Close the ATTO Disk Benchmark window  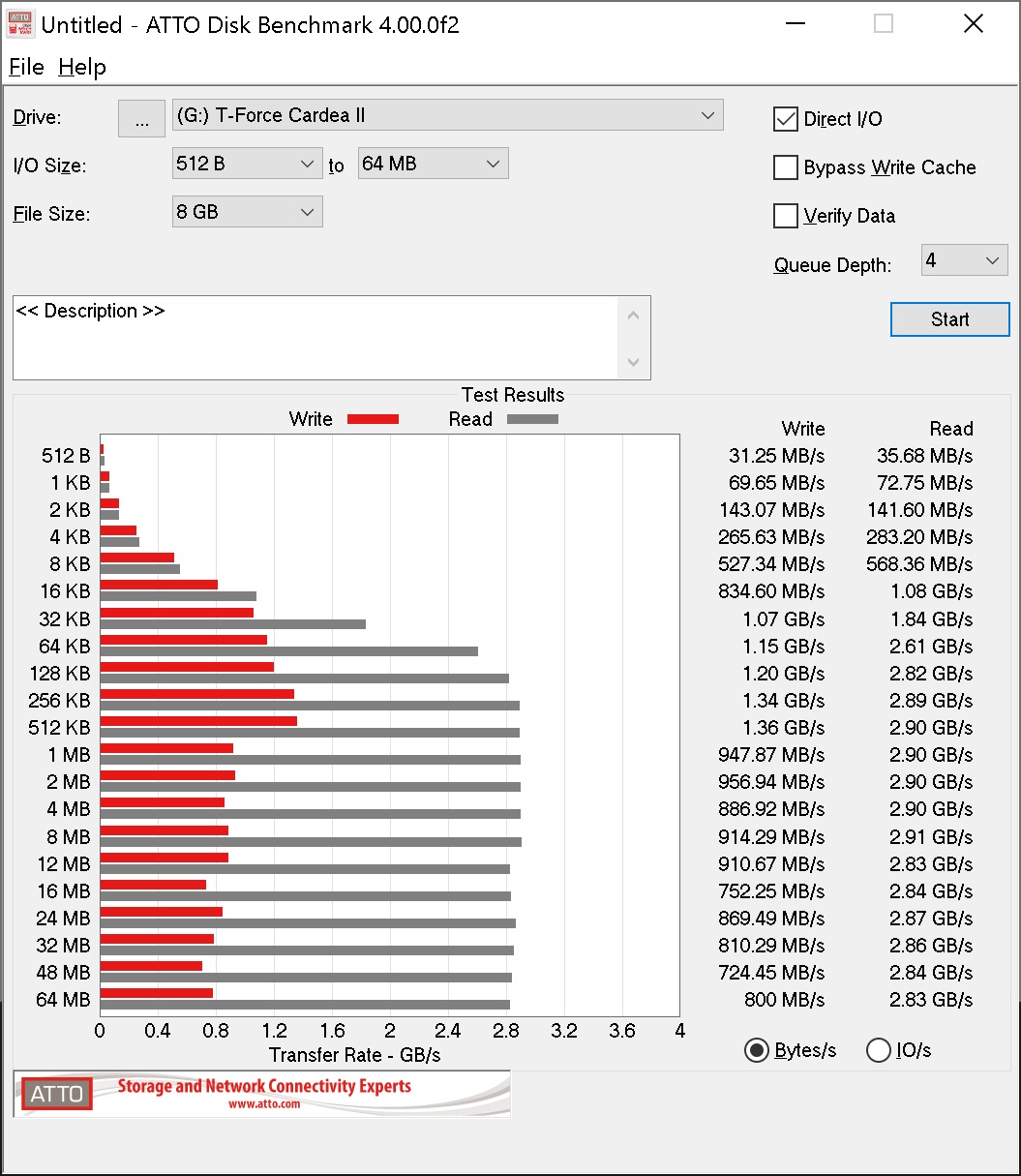[x=974, y=24]
